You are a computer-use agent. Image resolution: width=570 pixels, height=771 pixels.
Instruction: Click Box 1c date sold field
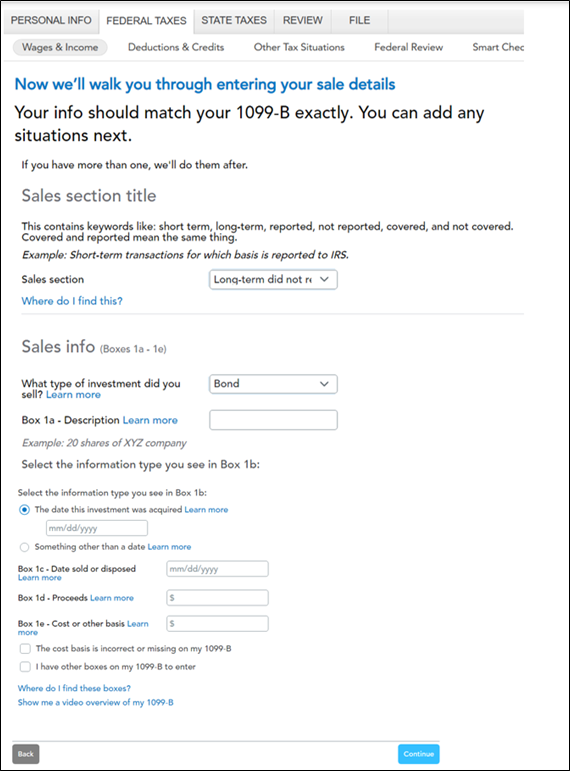pos(217,569)
